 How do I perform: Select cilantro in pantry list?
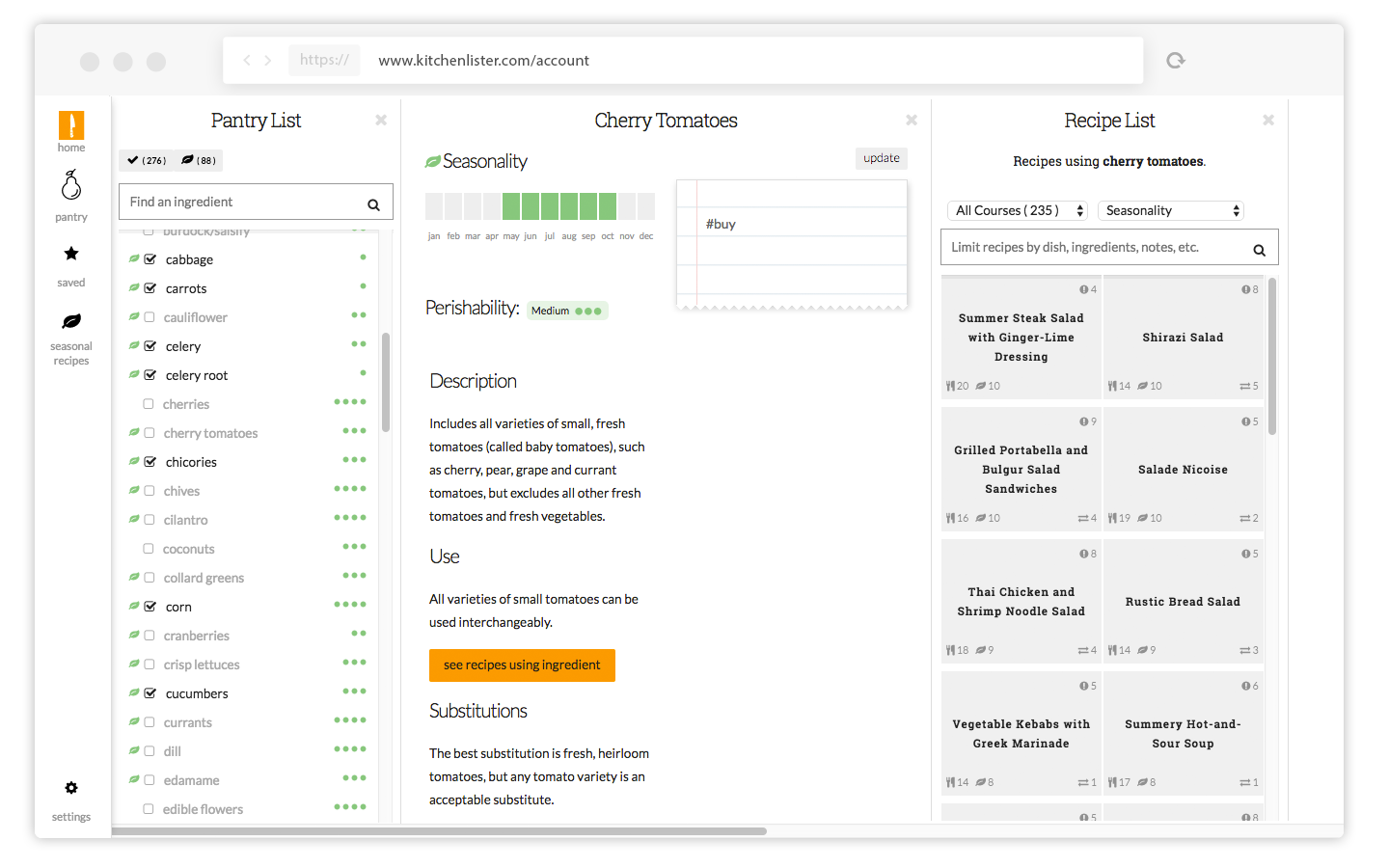[185, 520]
